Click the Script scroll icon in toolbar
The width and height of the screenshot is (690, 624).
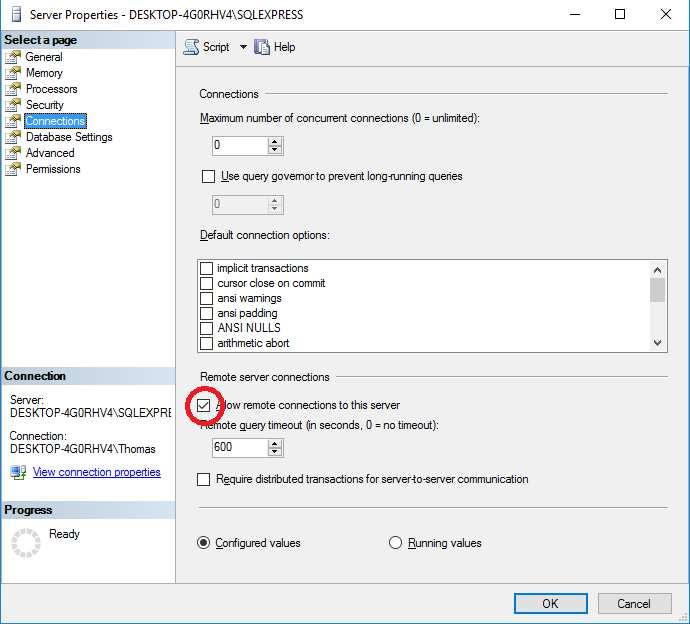tap(191, 47)
